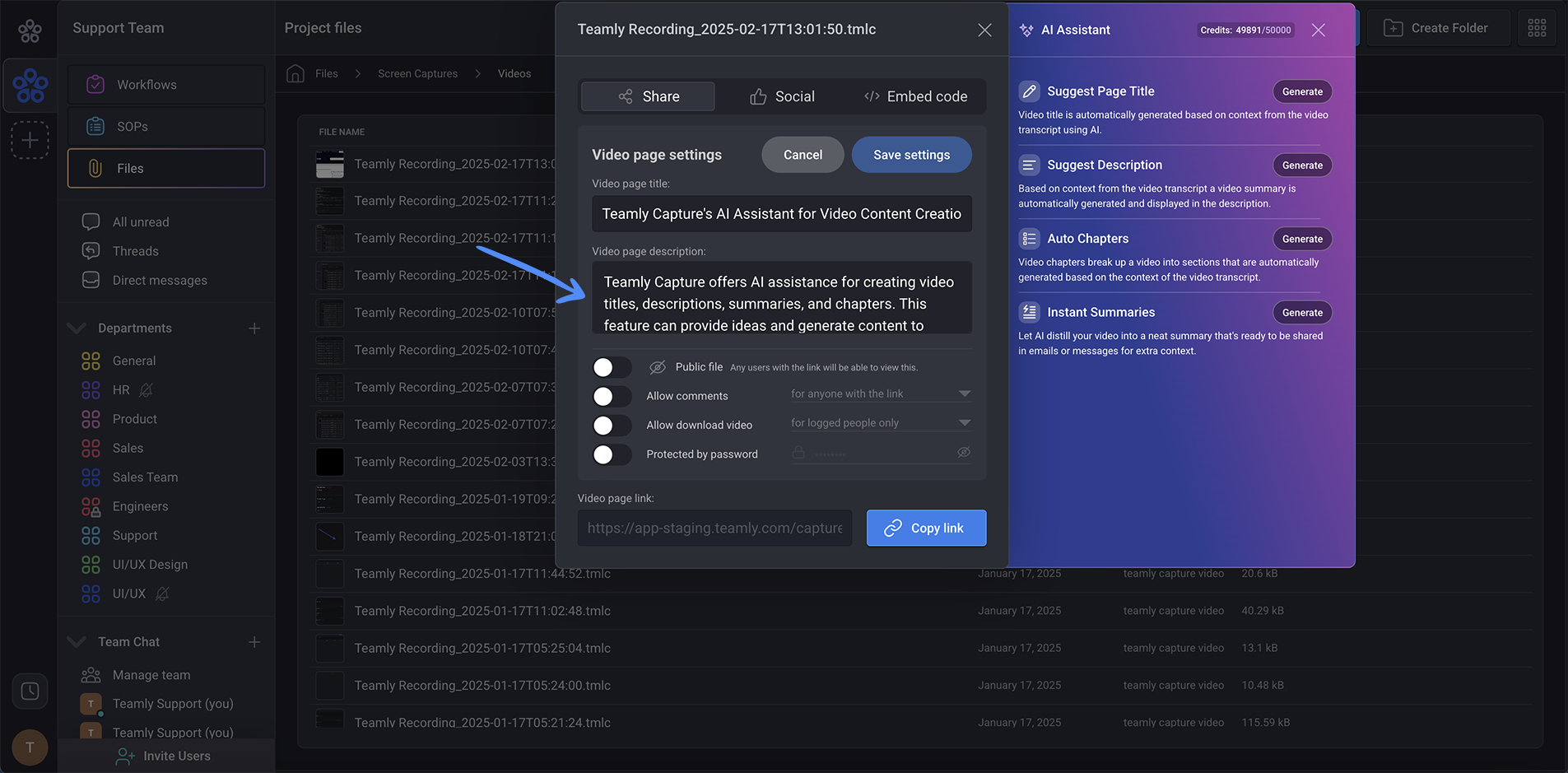The height and width of the screenshot is (773, 1568).
Task: Toggle the Allow download video switch
Action: pyautogui.click(x=612, y=426)
